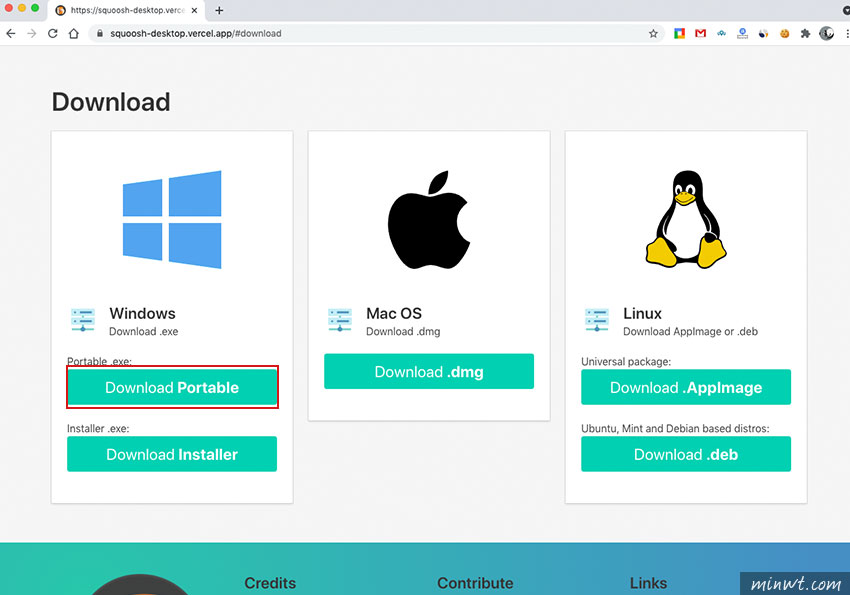This screenshot has height=595, width=850.
Task: Click the 'Download AppImage or .deb' text
Action: (x=690, y=332)
